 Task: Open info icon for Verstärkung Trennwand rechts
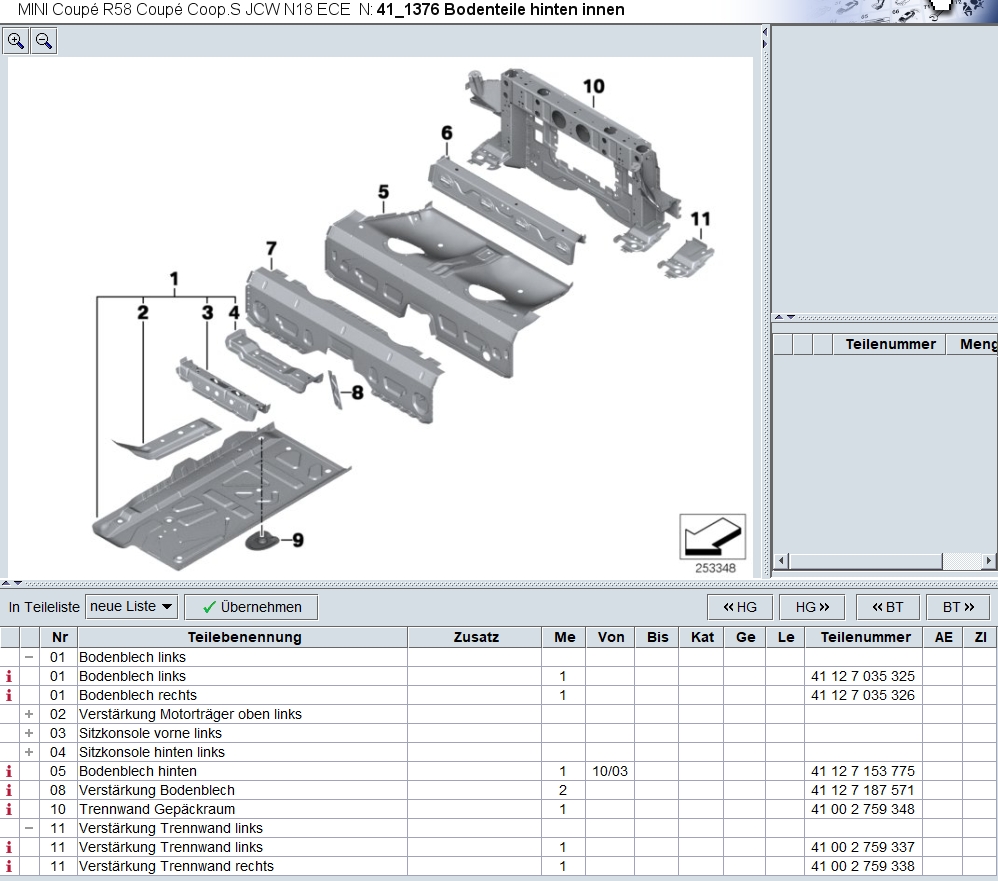pyautogui.click(x=9, y=866)
